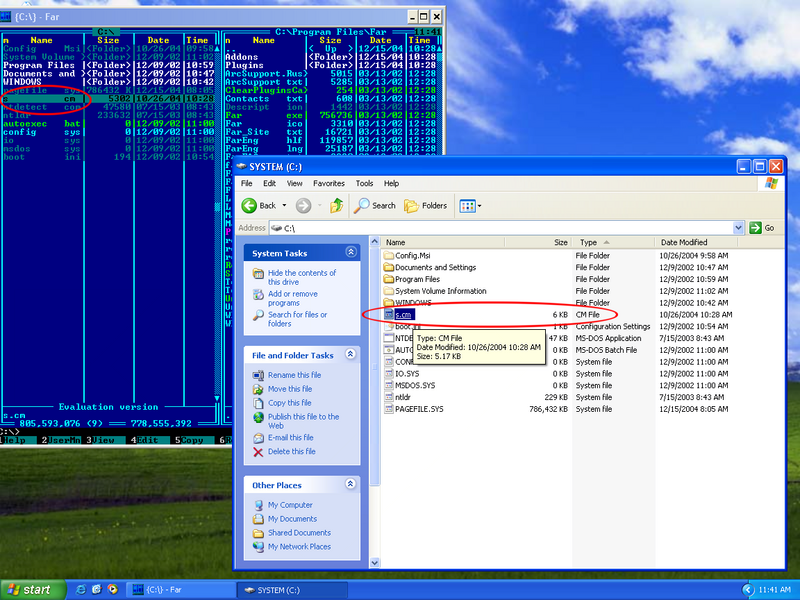Show the Folders tree pane

click(x=426, y=205)
